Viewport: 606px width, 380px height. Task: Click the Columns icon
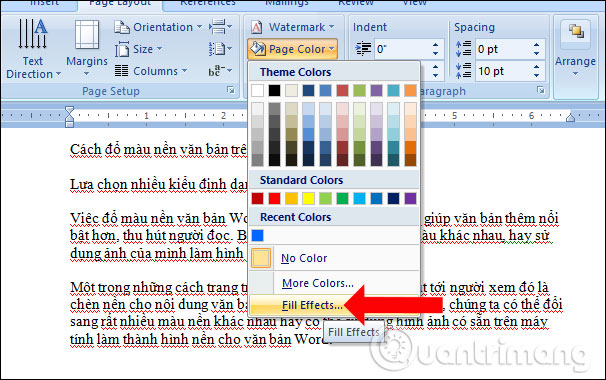coord(122,71)
